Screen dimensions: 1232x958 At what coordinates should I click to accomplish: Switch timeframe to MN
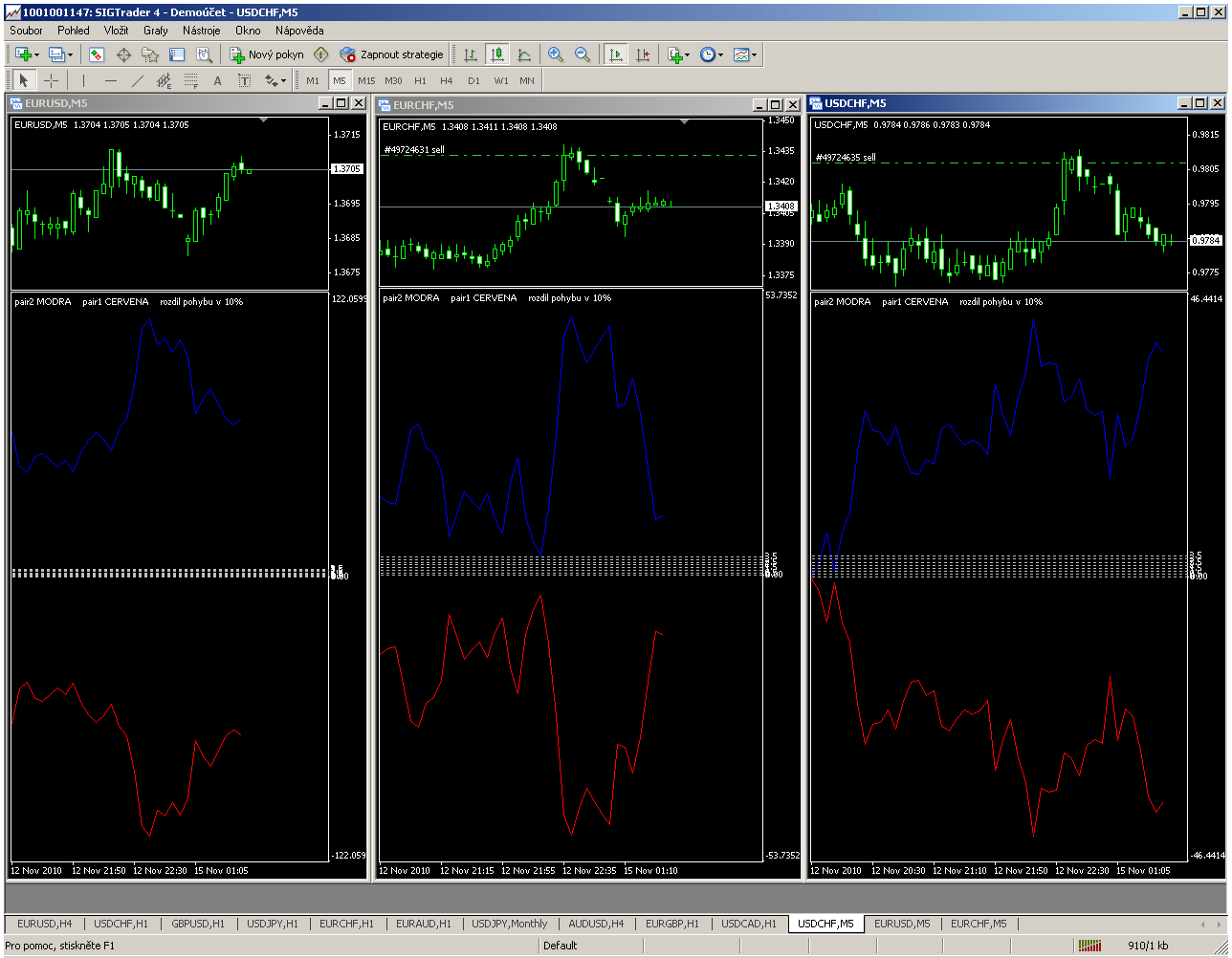coord(527,80)
